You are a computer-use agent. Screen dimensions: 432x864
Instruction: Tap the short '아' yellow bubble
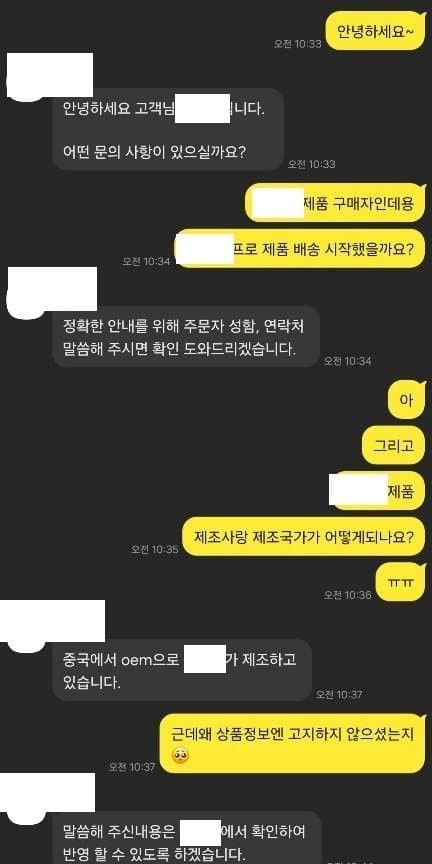(x=407, y=399)
